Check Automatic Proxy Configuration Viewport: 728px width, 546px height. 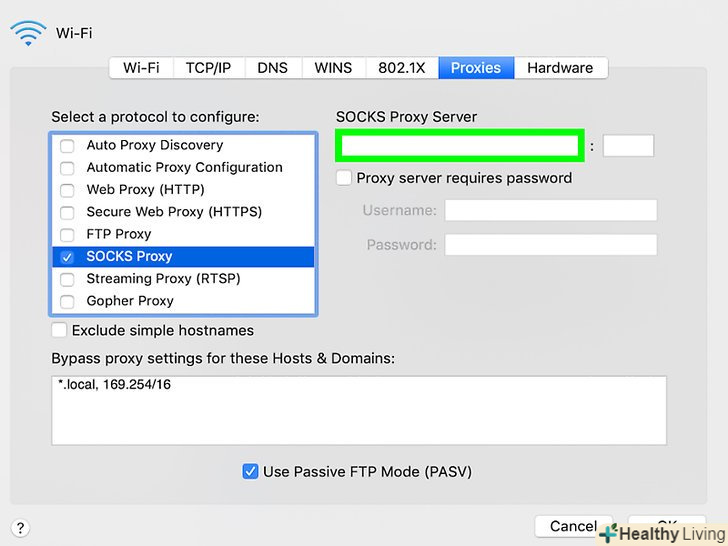(68, 168)
